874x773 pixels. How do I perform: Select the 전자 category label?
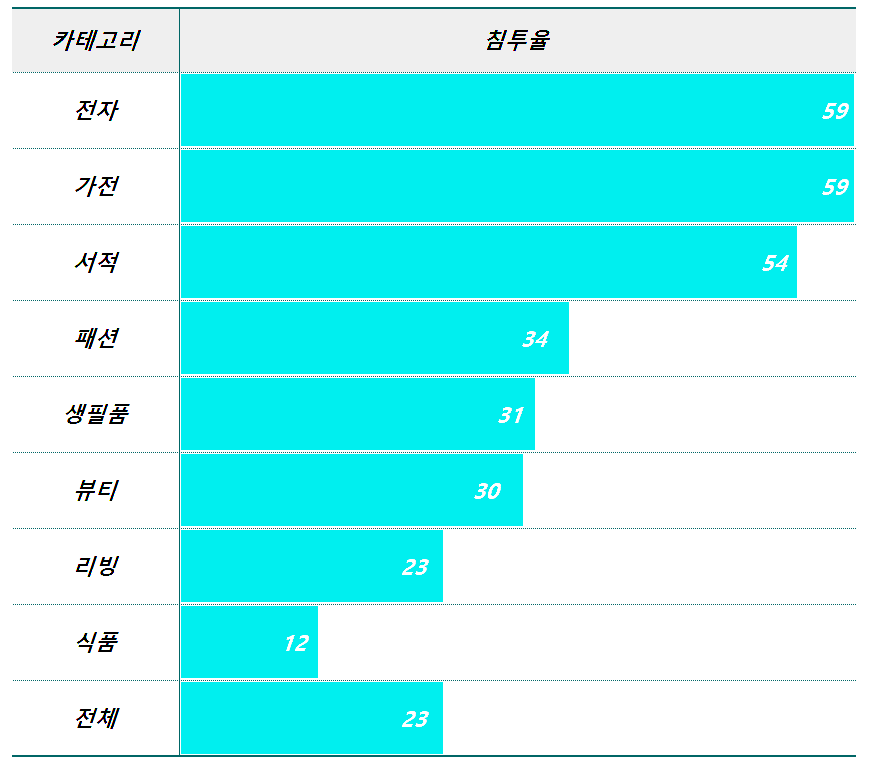[x=96, y=110]
